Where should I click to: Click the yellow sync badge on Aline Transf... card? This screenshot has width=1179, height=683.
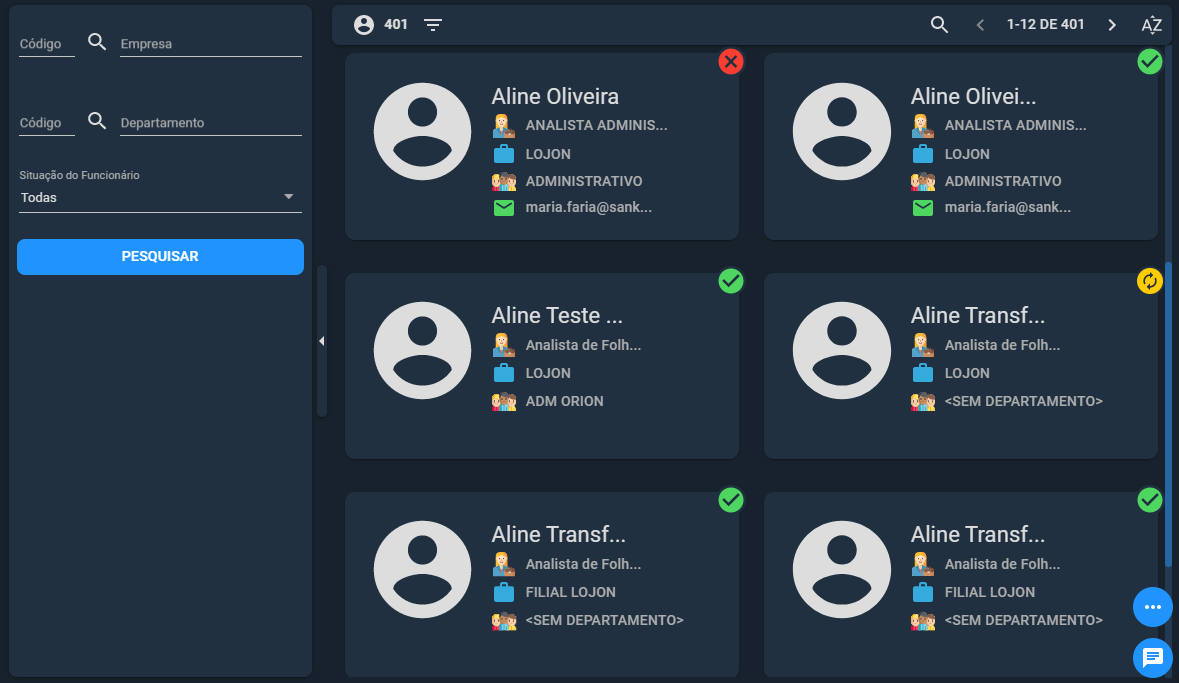tap(1150, 281)
